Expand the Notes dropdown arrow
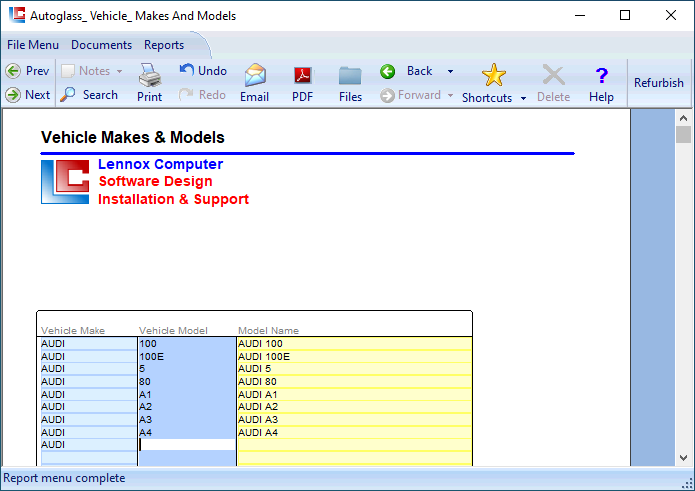The image size is (695, 491). pos(120,72)
